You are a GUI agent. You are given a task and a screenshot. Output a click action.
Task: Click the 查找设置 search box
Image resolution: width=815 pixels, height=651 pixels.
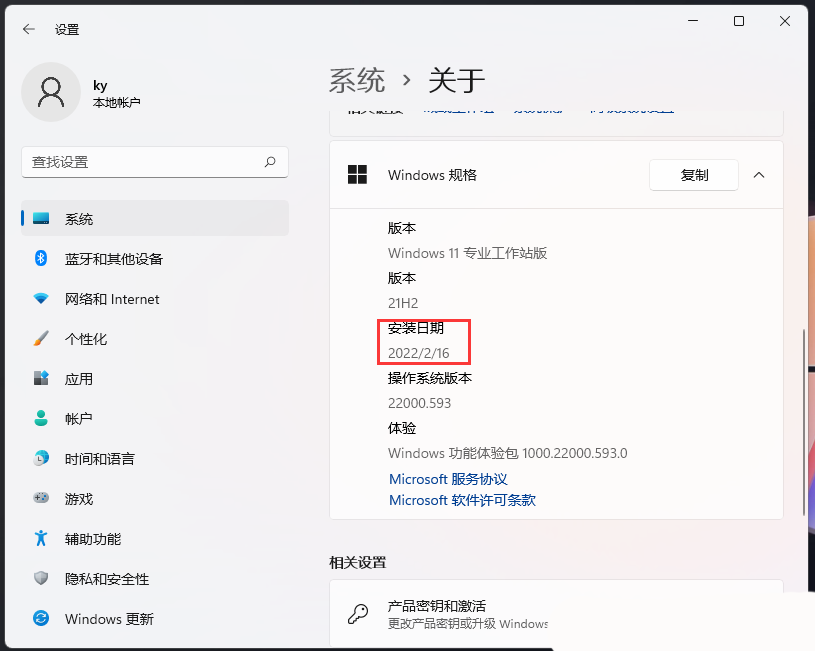pyautogui.click(x=155, y=162)
